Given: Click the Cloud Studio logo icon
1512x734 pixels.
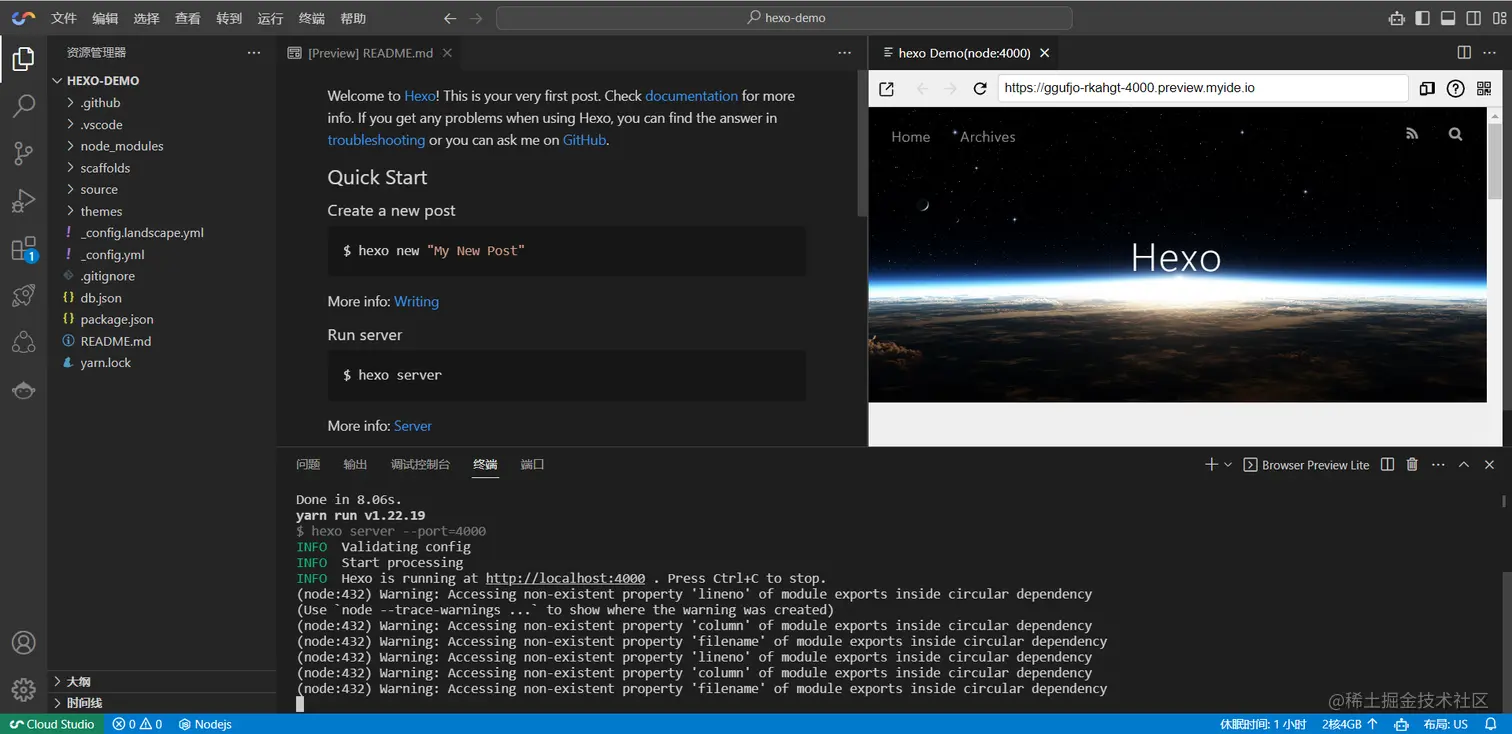Looking at the screenshot, I should pos(23,18).
